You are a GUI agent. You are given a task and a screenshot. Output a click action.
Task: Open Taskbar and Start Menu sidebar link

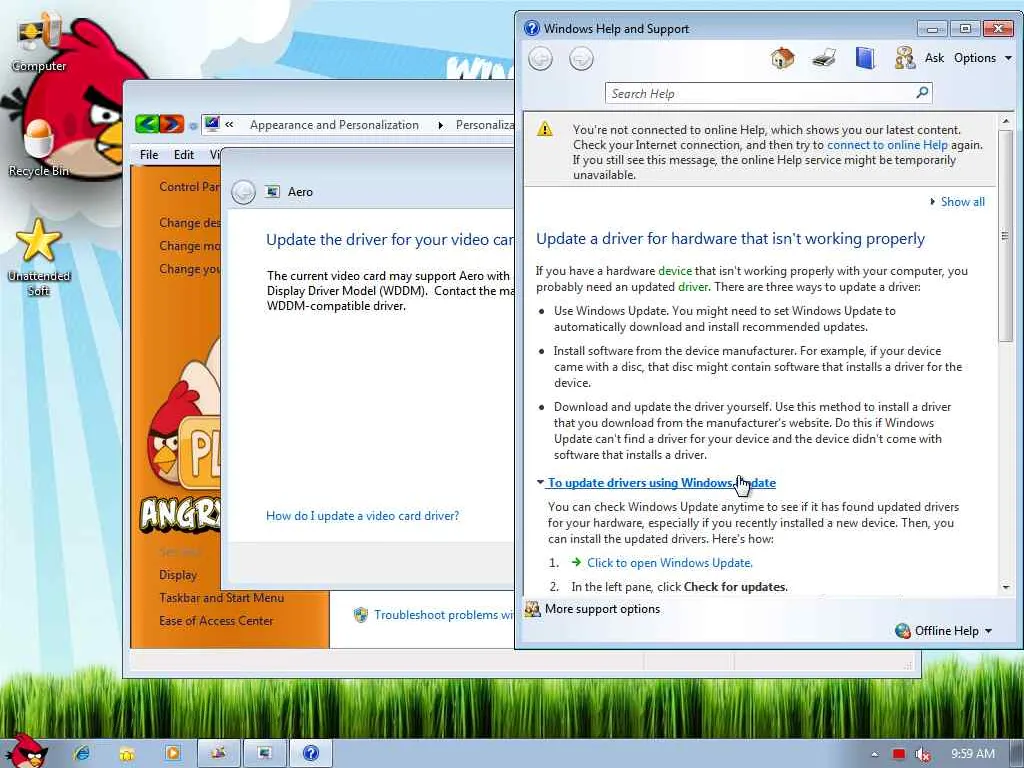[x=221, y=598]
